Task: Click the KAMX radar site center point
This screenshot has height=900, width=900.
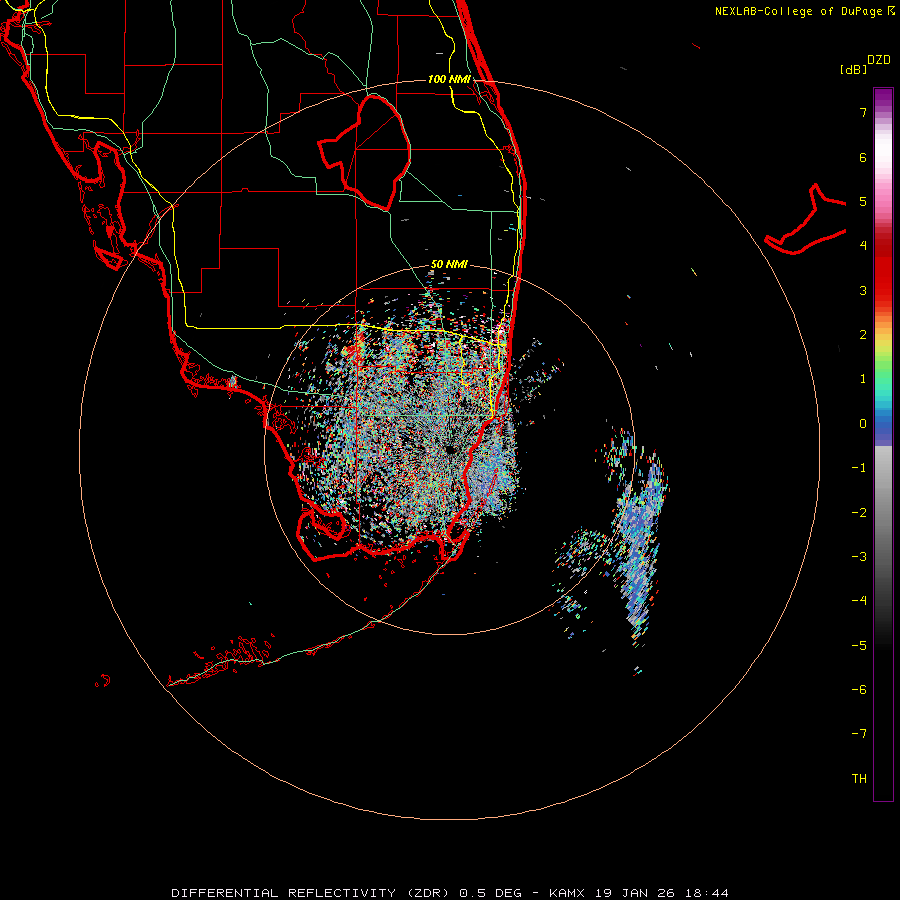Action: coord(451,450)
